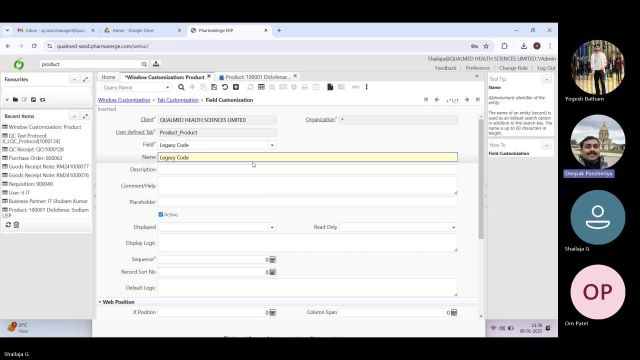The image size is (640, 360).
Task: Open calculator for X Position field
Action: [x=273, y=312]
